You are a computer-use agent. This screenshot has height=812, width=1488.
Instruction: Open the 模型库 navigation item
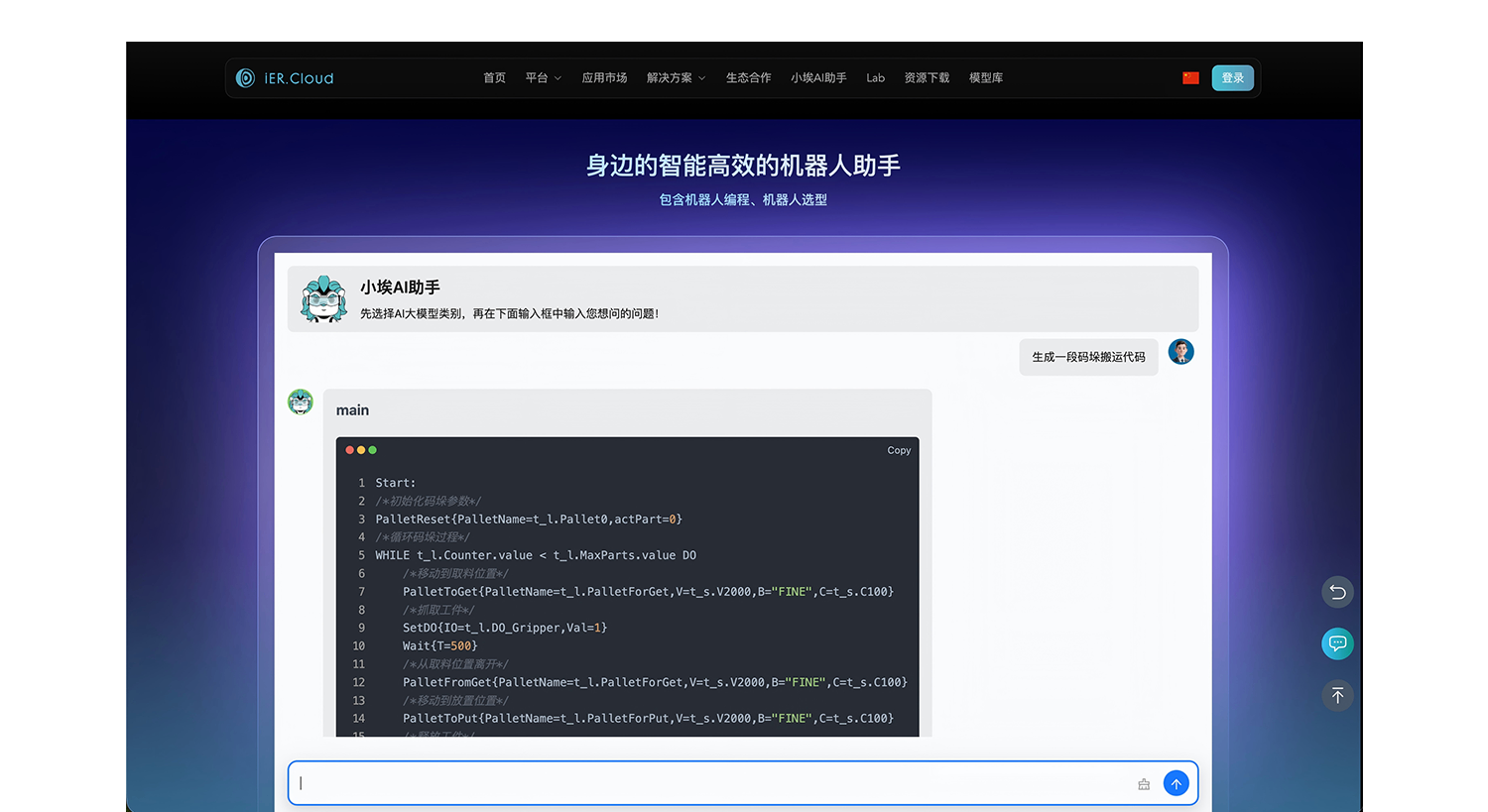pos(986,78)
